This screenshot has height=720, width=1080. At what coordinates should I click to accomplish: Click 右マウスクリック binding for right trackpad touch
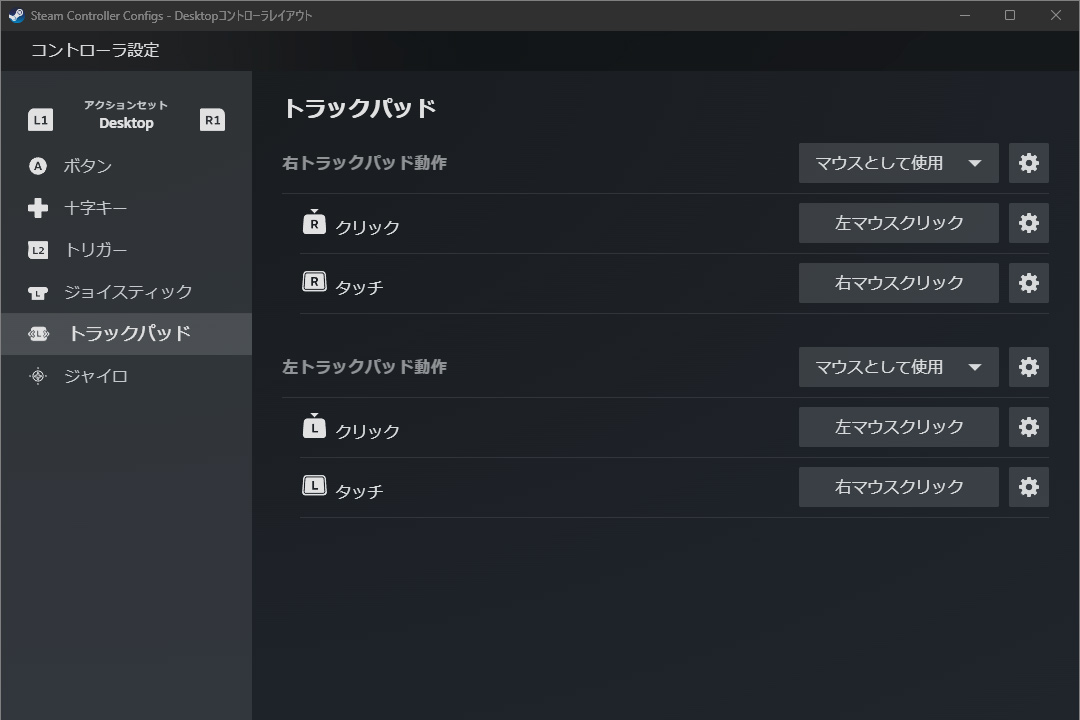click(x=898, y=283)
